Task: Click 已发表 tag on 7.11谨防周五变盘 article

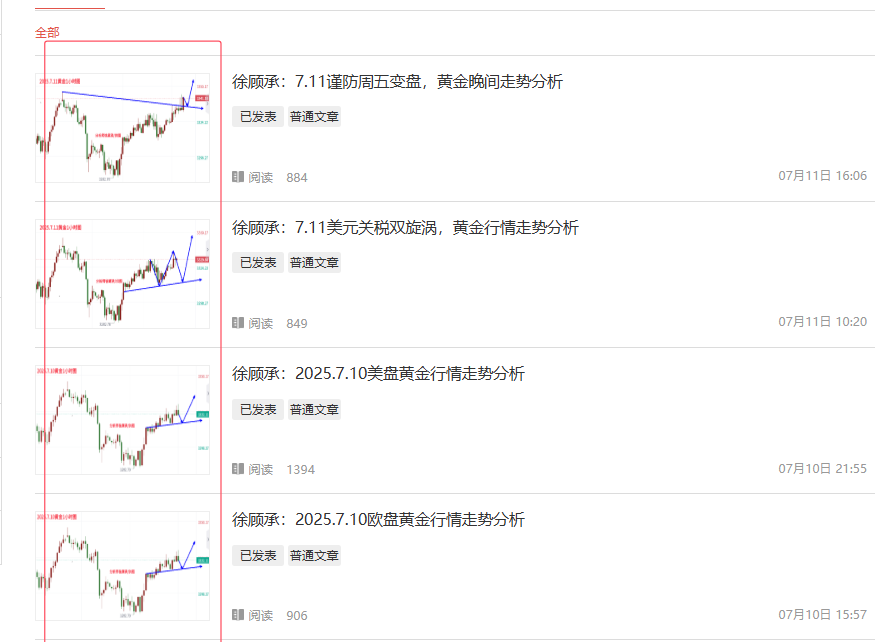Action: 258,116
